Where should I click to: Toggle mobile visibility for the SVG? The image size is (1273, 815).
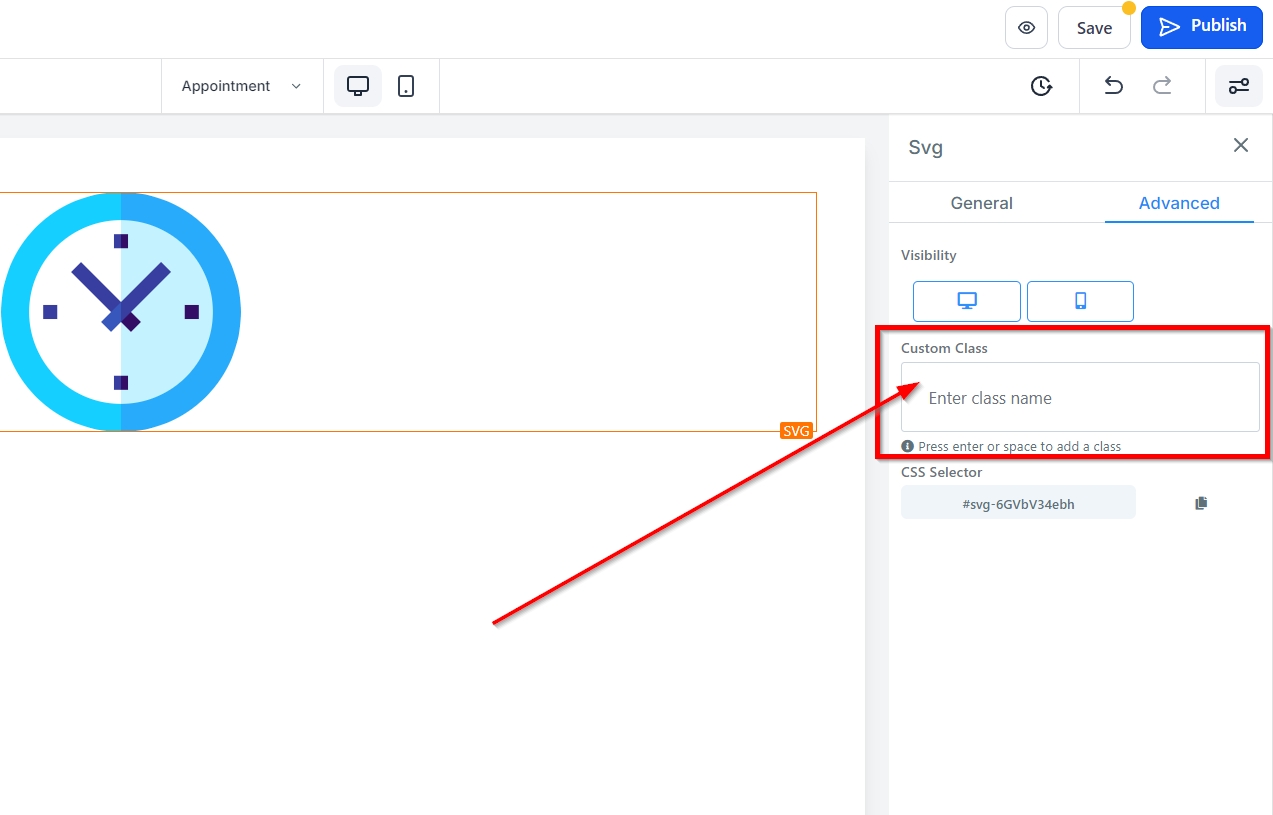coord(1080,301)
